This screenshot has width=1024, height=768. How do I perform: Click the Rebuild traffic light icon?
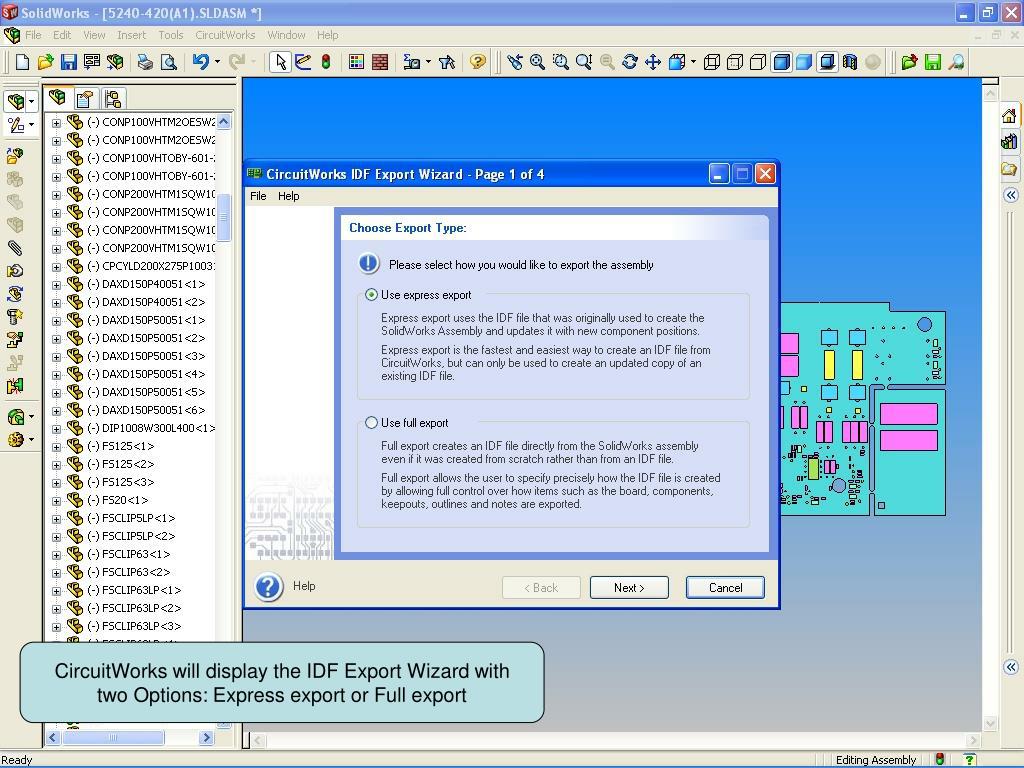click(x=326, y=62)
